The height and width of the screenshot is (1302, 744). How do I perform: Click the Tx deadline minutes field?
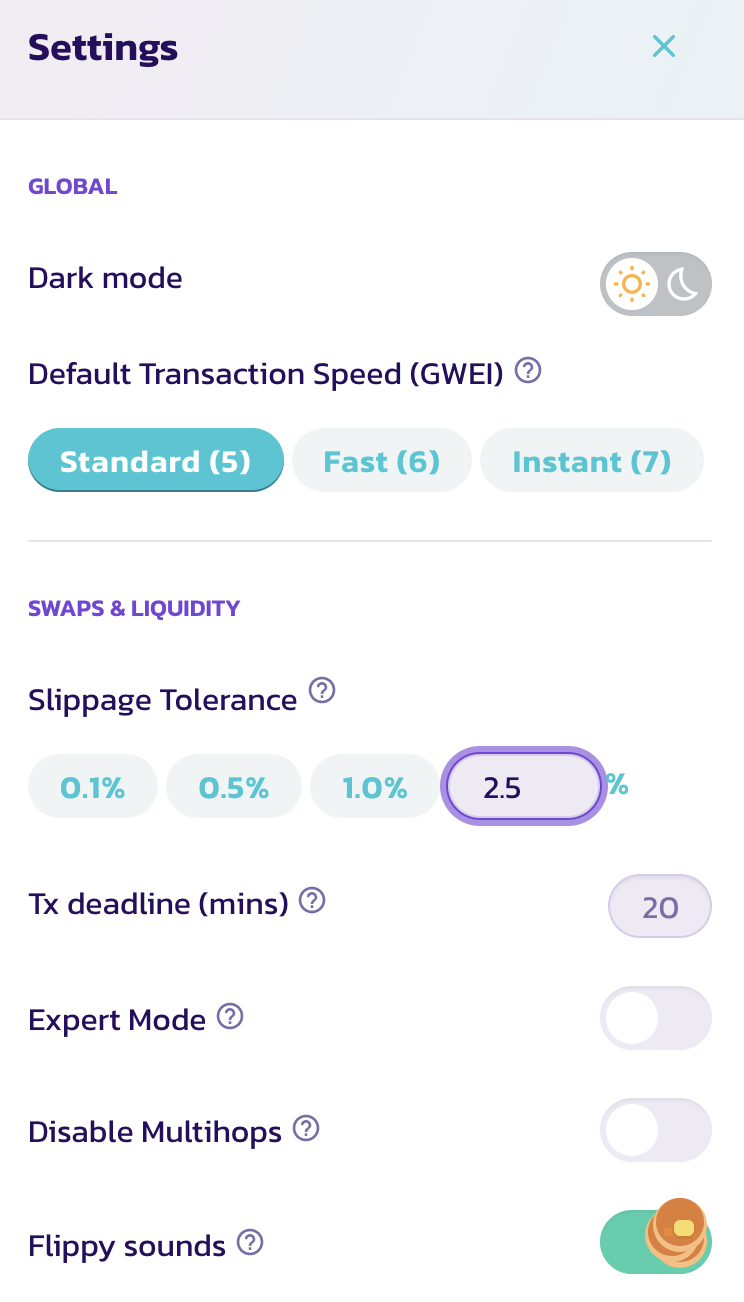click(660, 907)
